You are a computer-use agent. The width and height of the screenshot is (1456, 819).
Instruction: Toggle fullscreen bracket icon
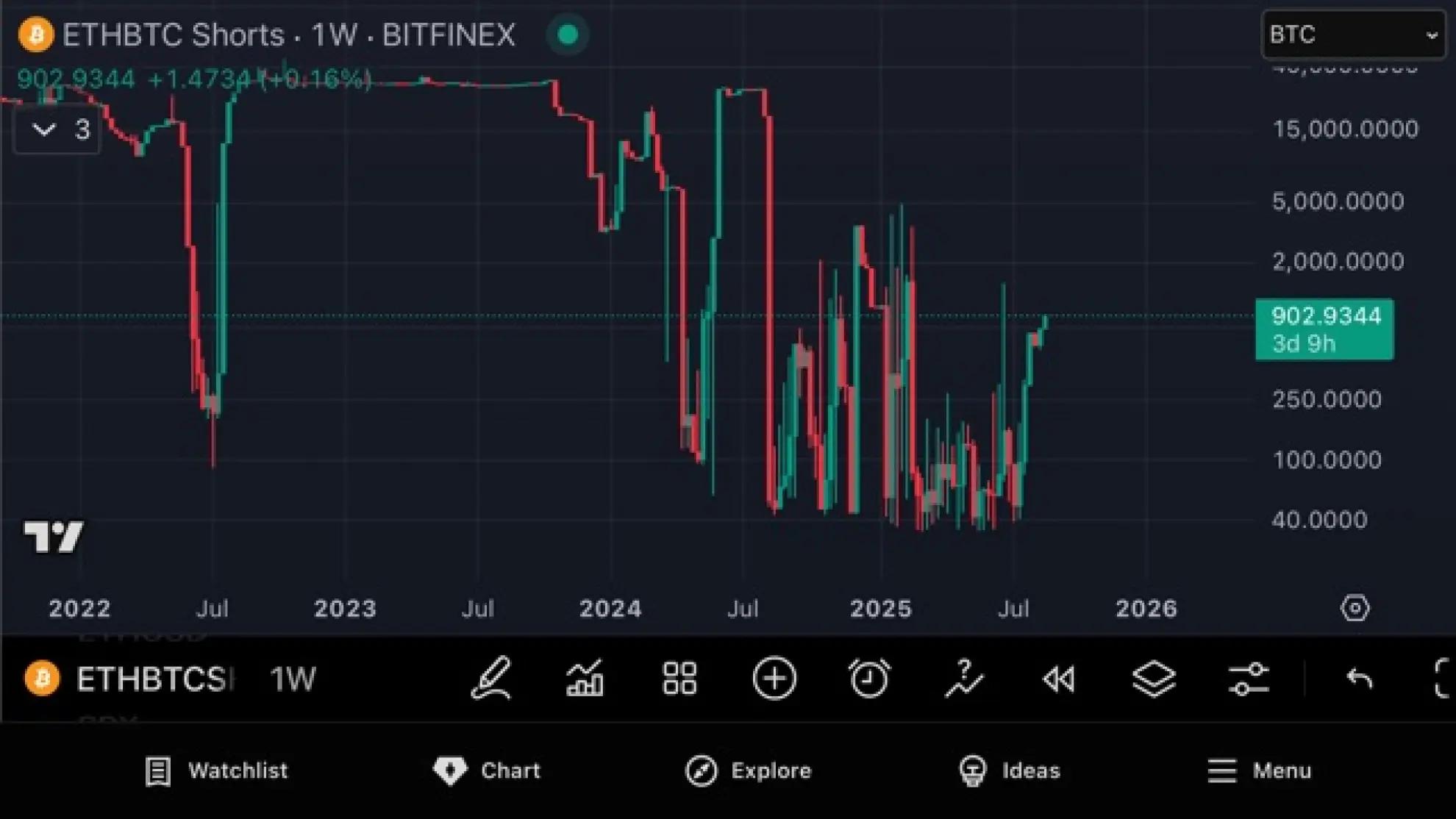1441,678
